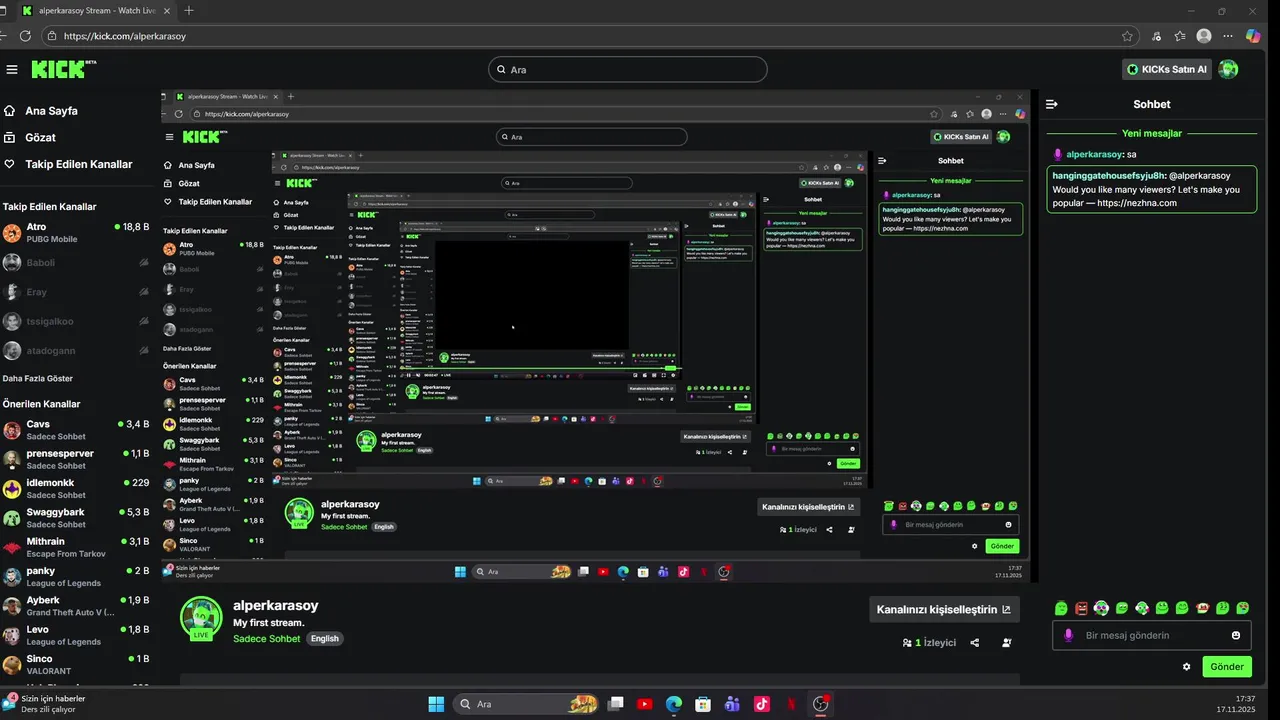Open Mithrain Escape From Tarkov channel
Image resolution: width=1280 pixels, height=720 pixels.
tap(76, 547)
